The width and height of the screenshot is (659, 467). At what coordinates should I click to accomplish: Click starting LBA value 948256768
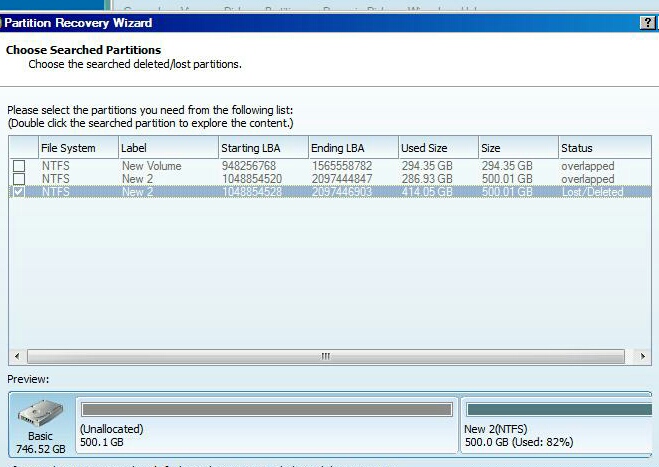pos(249,166)
